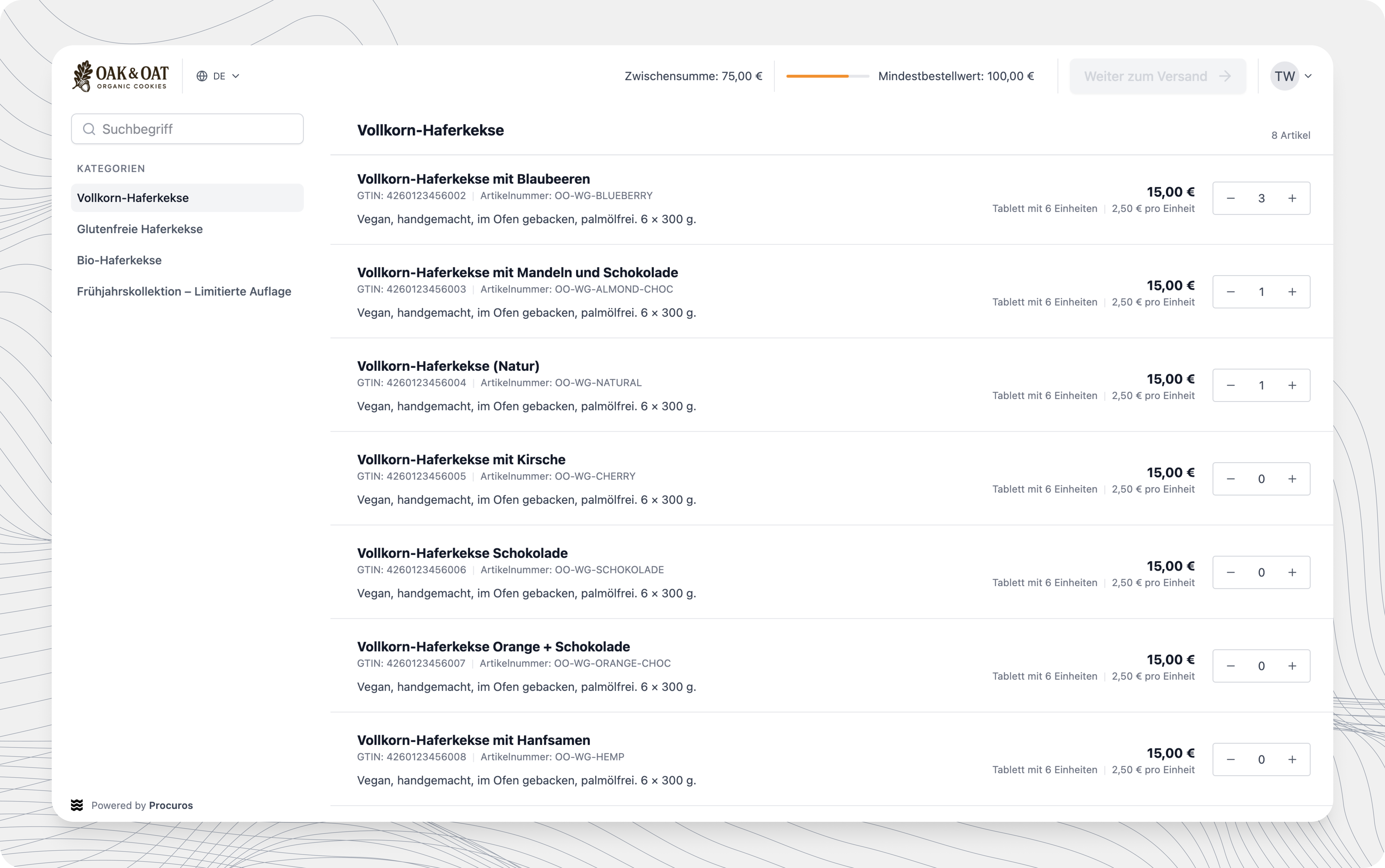Decrease quantity of Blaubeeren cookies
The width and height of the screenshot is (1385, 868).
click(x=1230, y=198)
